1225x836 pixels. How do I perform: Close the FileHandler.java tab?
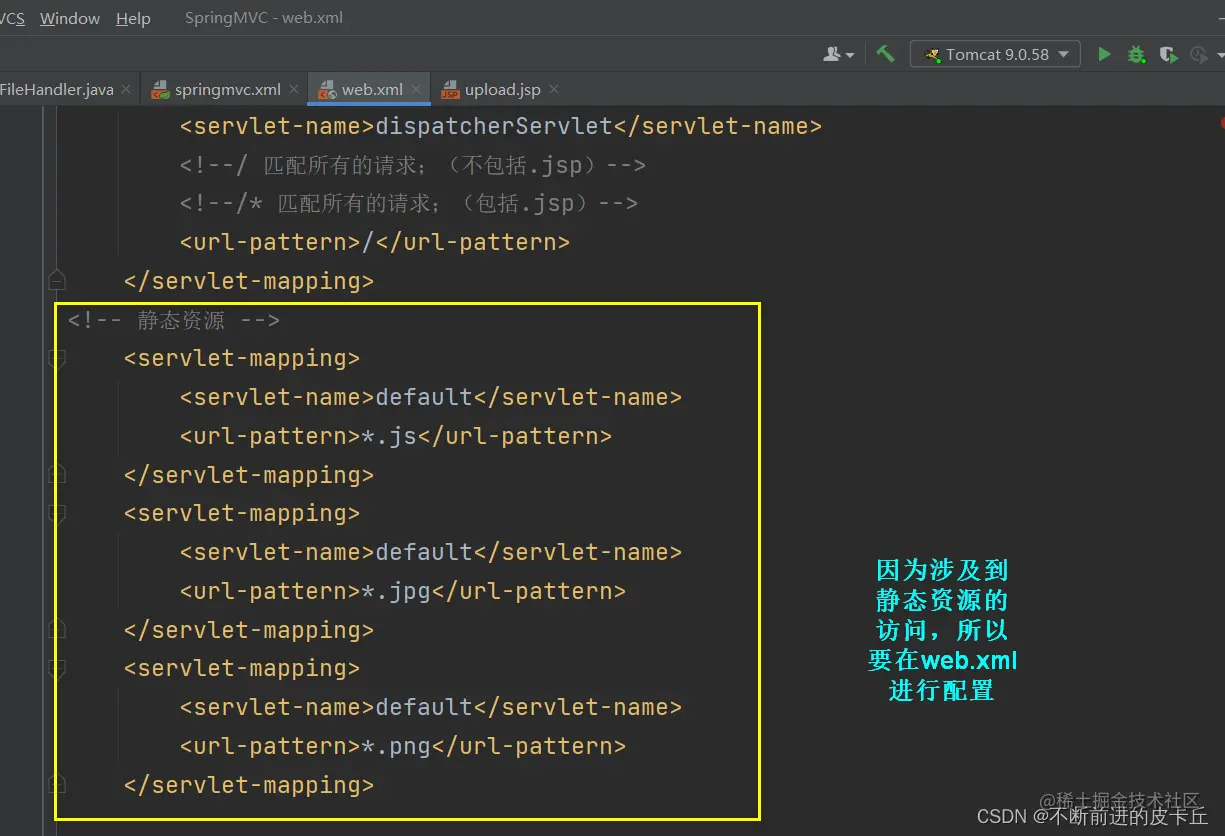126,90
